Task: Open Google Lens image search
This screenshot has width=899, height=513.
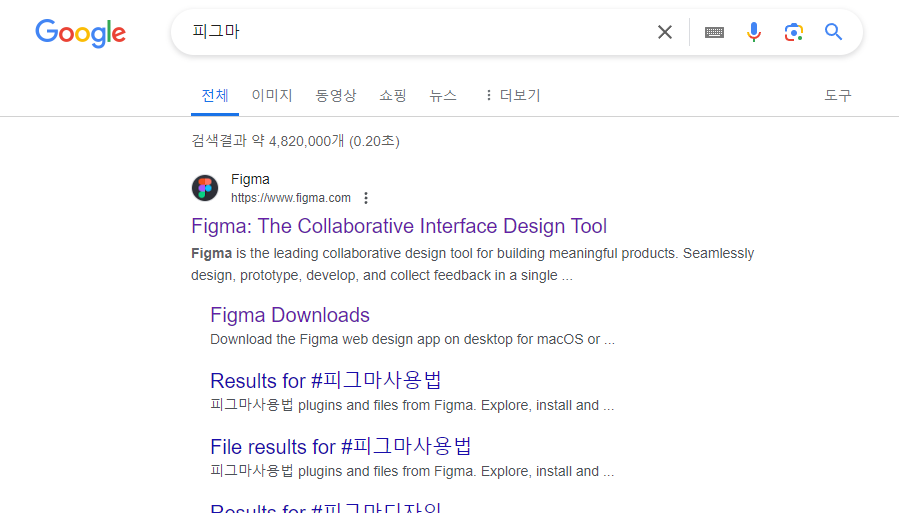Action: pos(794,32)
